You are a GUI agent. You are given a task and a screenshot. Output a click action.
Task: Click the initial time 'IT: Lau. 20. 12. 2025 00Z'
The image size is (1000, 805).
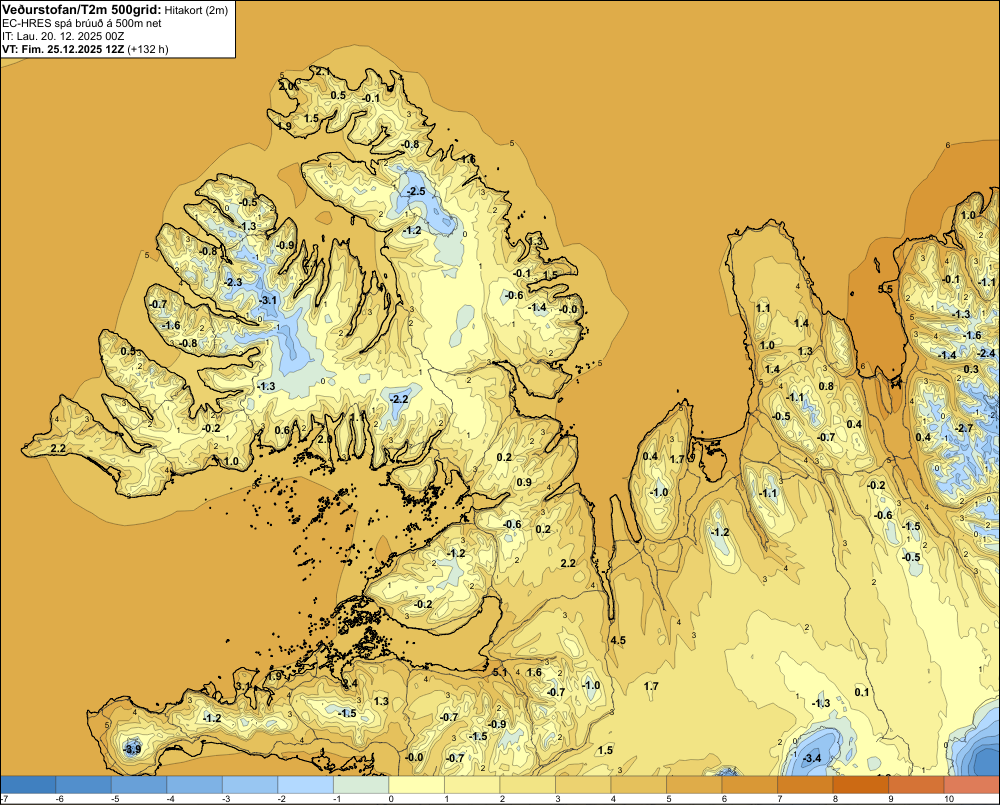click(63, 36)
